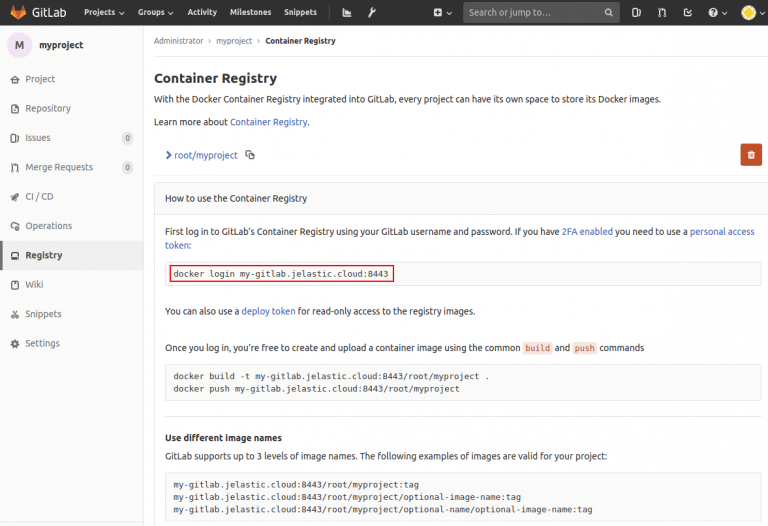
Task: Click the Settings gear icon in sidebar
Action: (15, 344)
